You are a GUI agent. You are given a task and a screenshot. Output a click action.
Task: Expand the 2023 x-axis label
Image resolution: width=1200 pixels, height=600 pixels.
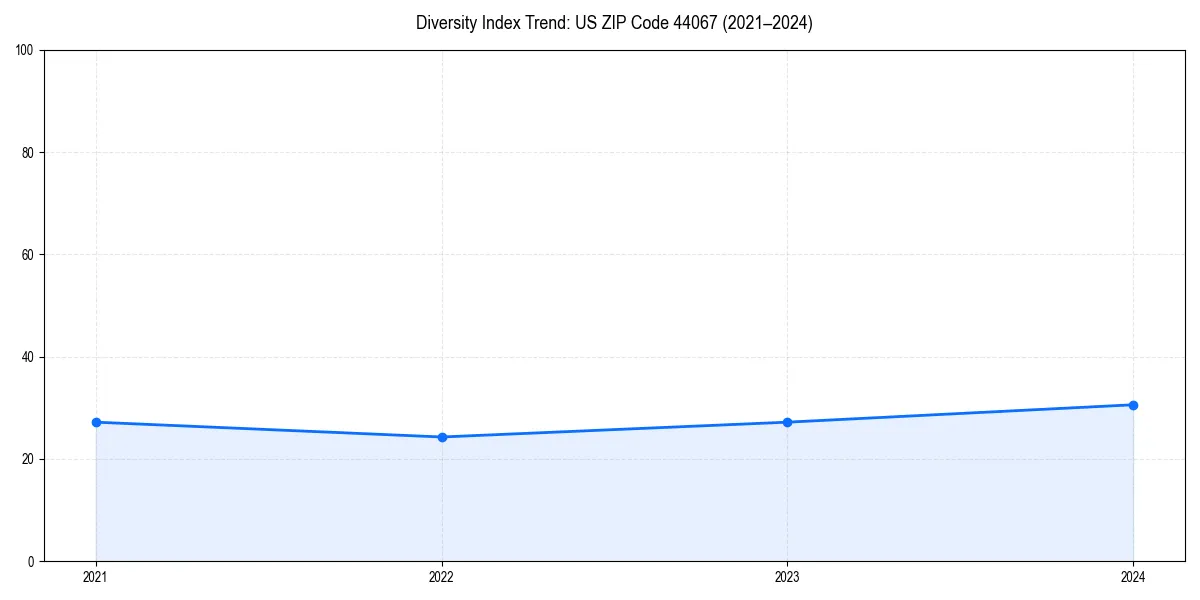coord(787,577)
